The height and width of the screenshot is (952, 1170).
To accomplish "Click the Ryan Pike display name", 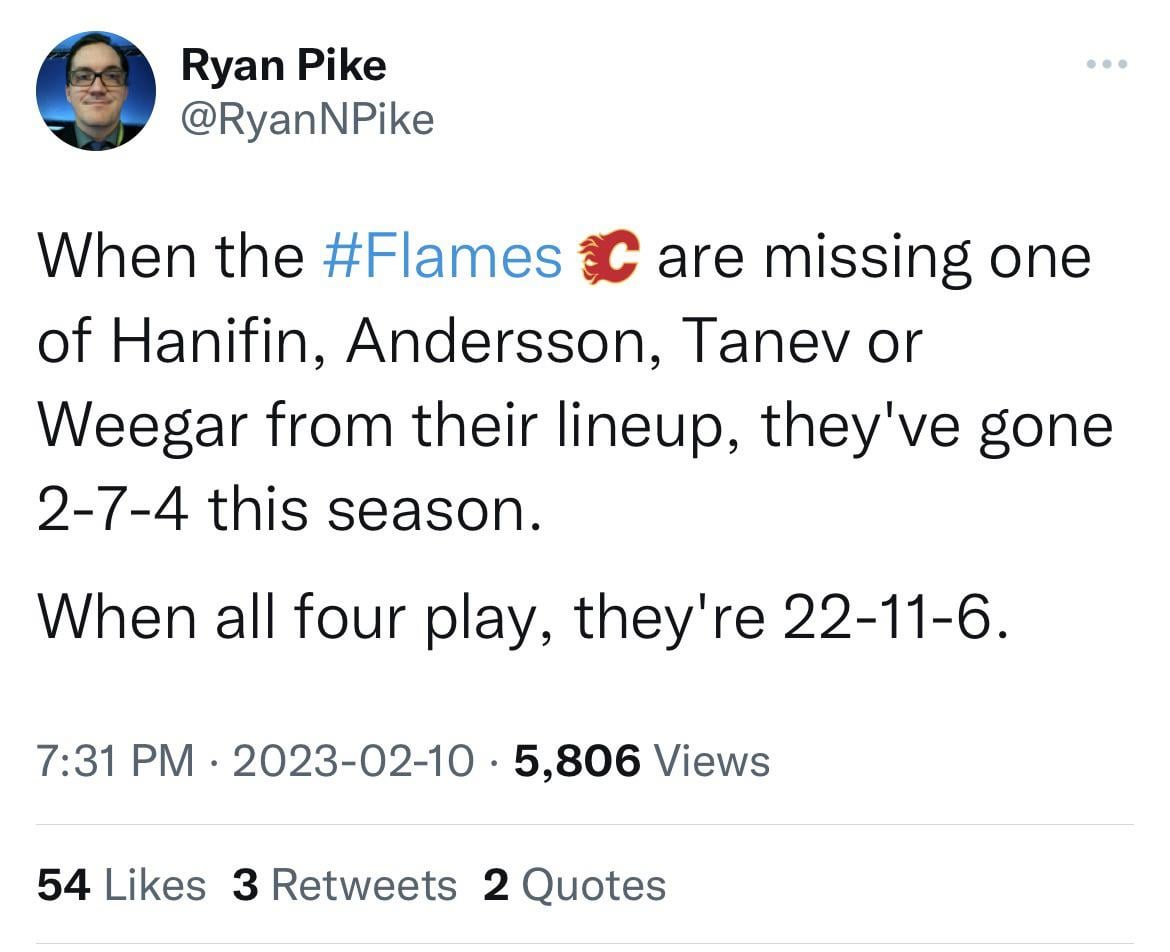I will 283,67.
